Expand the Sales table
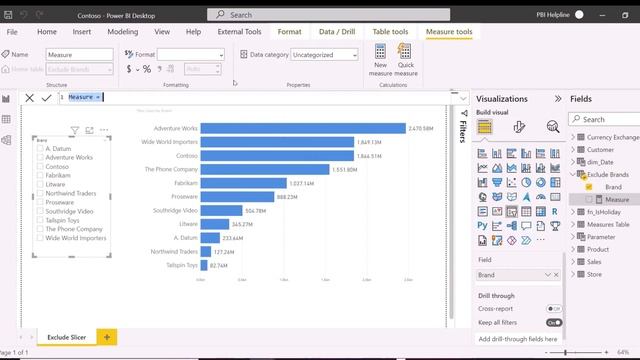This screenshot has width=640, height=360. tap(573, 262)
